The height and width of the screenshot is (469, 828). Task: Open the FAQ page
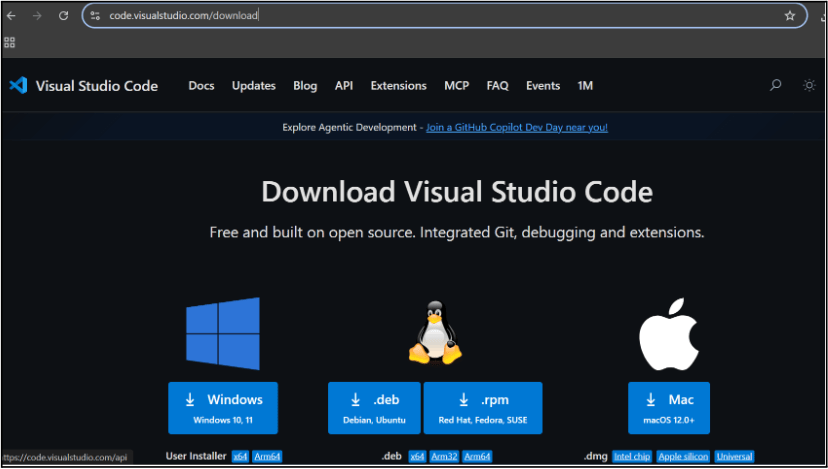click(x=497, y=86)
